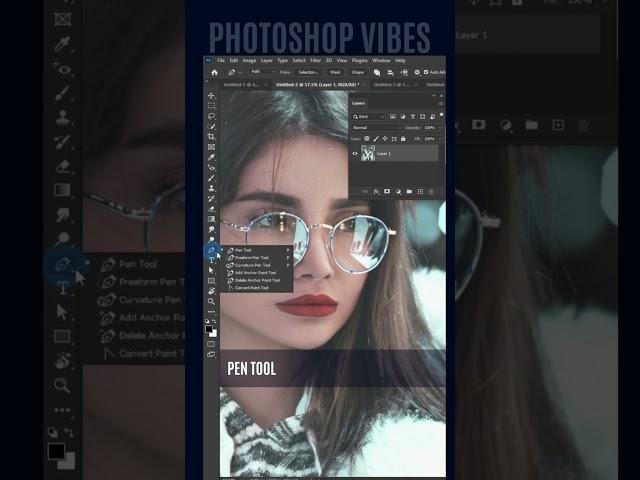The image size is (640, 480).
Task: Toggle lock position icon
Action: point(385,139)
